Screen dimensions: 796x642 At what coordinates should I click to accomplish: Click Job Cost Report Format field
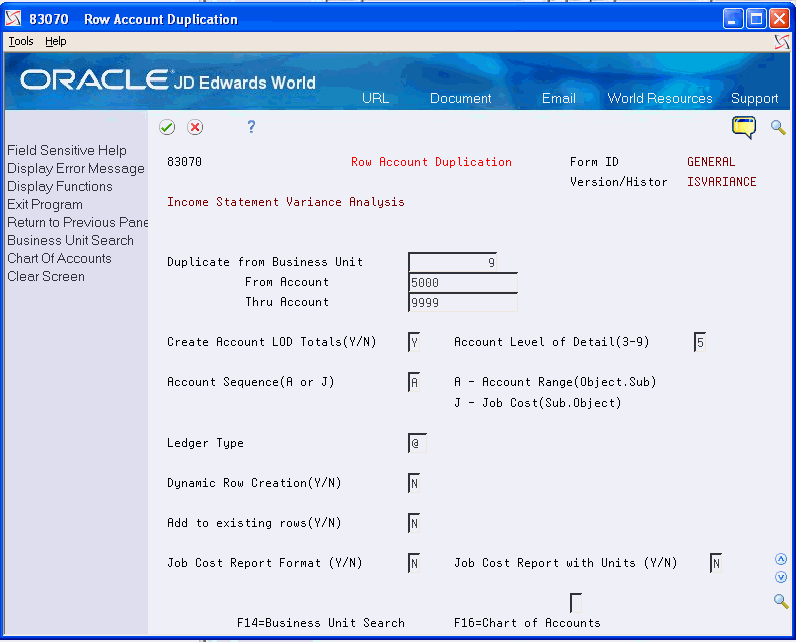point(414,563)
